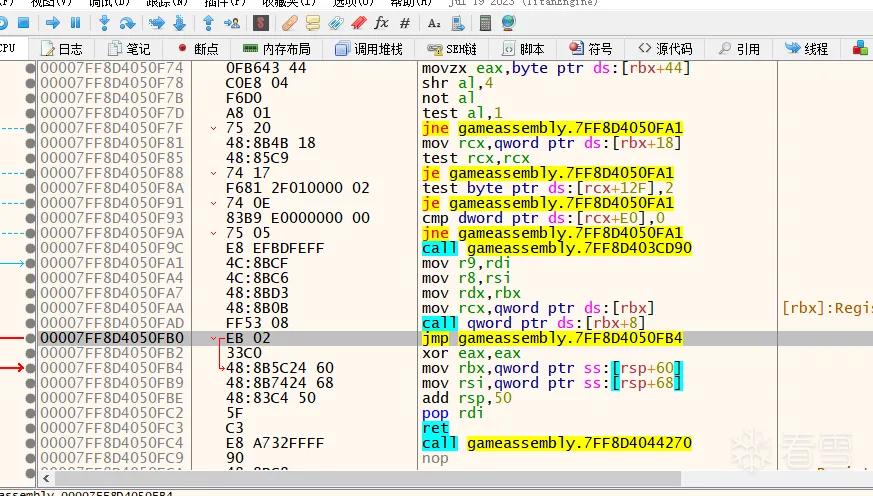Toggle breakpoint dot at address 00007FF8D4050FAD
This screenshot has width=873, height=496.
[x=30, y=323]
